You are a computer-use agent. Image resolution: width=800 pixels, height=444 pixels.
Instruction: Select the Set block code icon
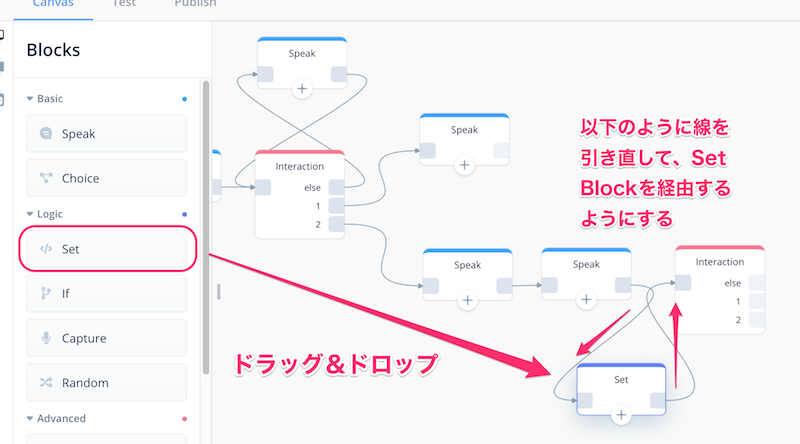[46, 249]
